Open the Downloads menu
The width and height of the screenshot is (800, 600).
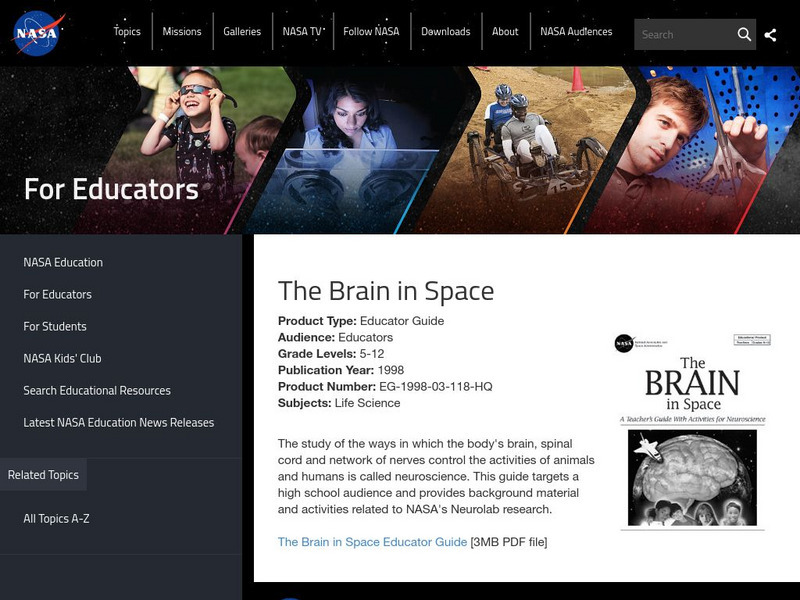coord(446,32)
